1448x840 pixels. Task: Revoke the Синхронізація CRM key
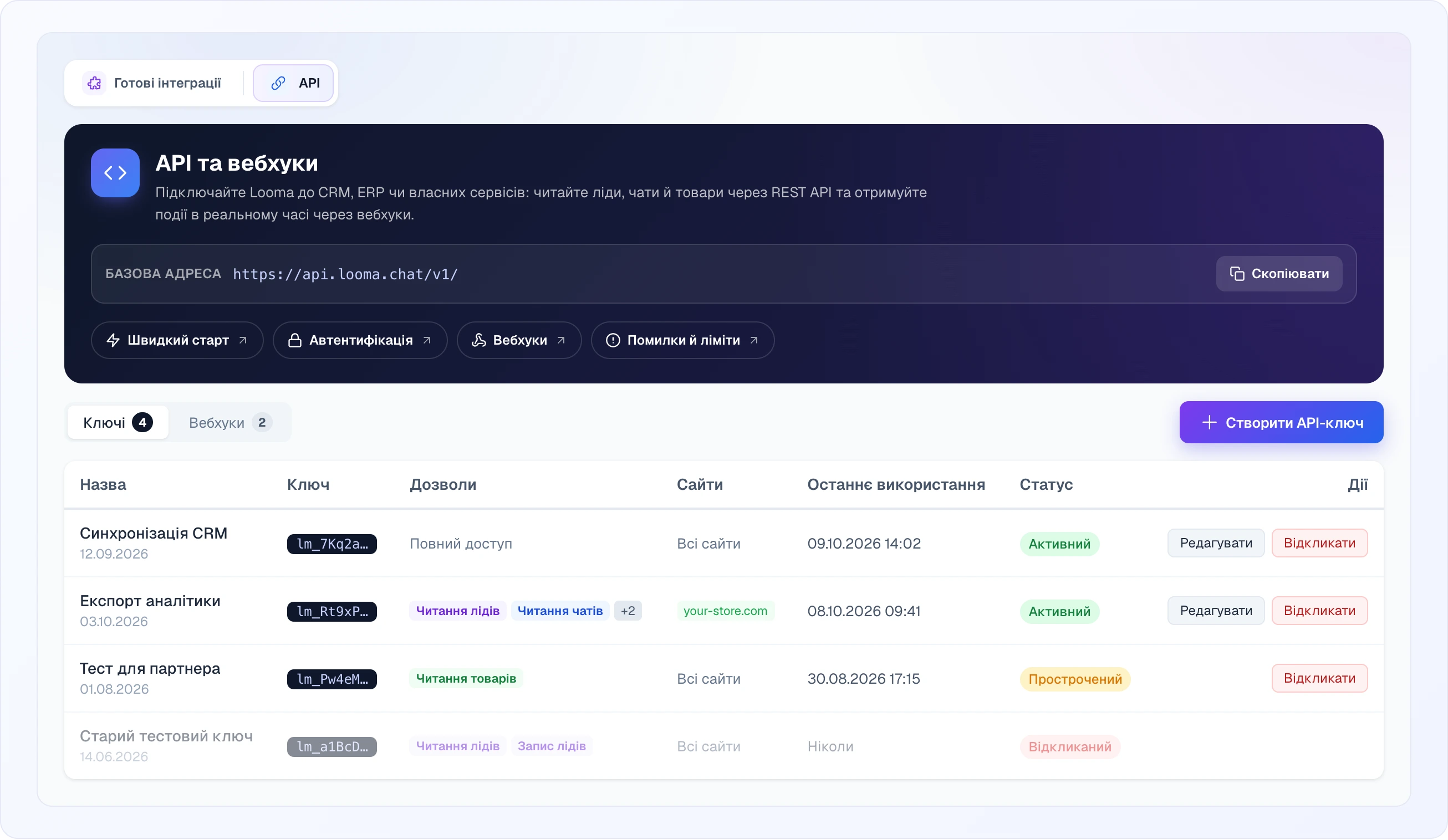tap(1319, 543)
